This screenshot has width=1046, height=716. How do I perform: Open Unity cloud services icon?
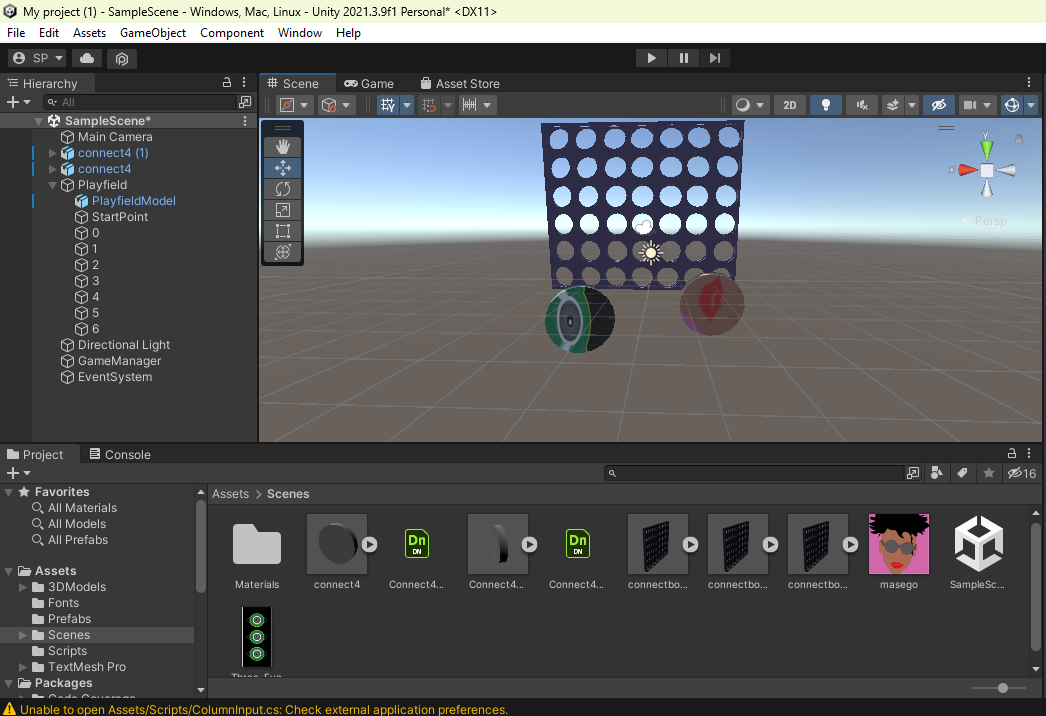click(87, 58)
